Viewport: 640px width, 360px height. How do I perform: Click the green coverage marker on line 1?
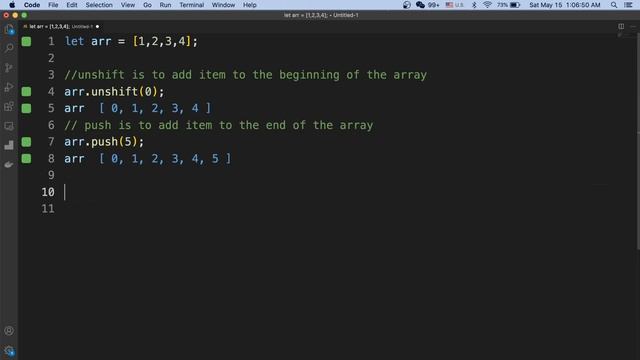point(26,41)
